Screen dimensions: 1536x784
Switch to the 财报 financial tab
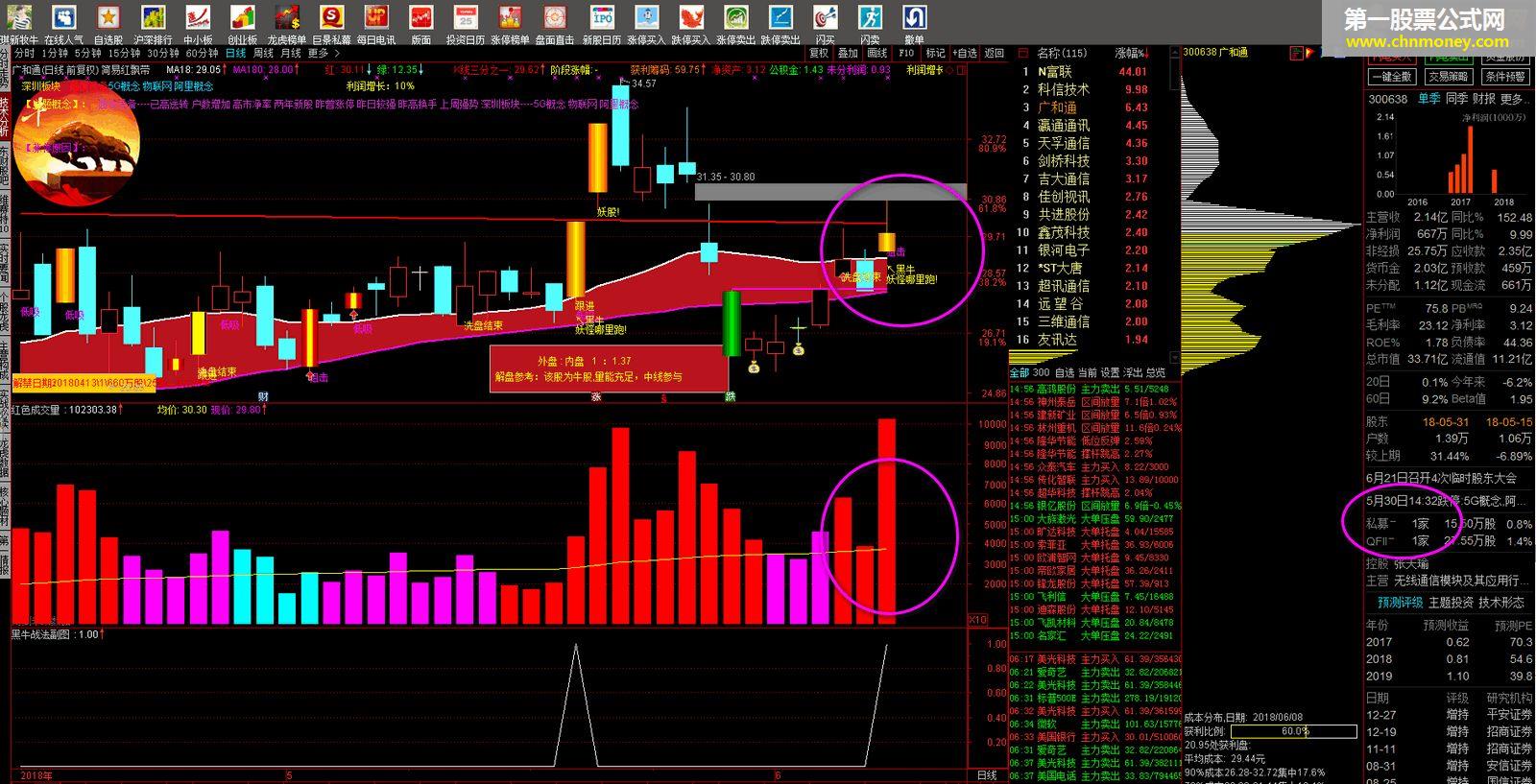click(1484, 99)
